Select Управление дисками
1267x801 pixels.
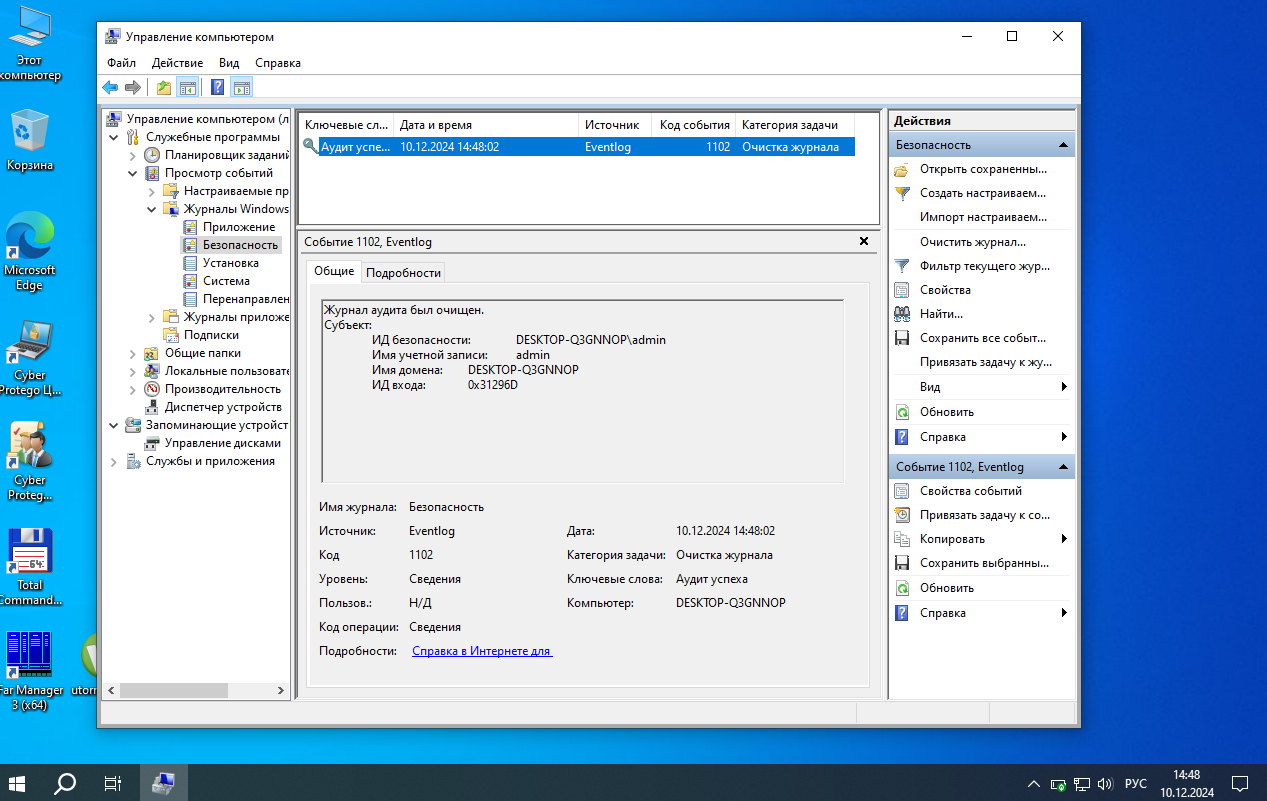[x=222, y=443]
